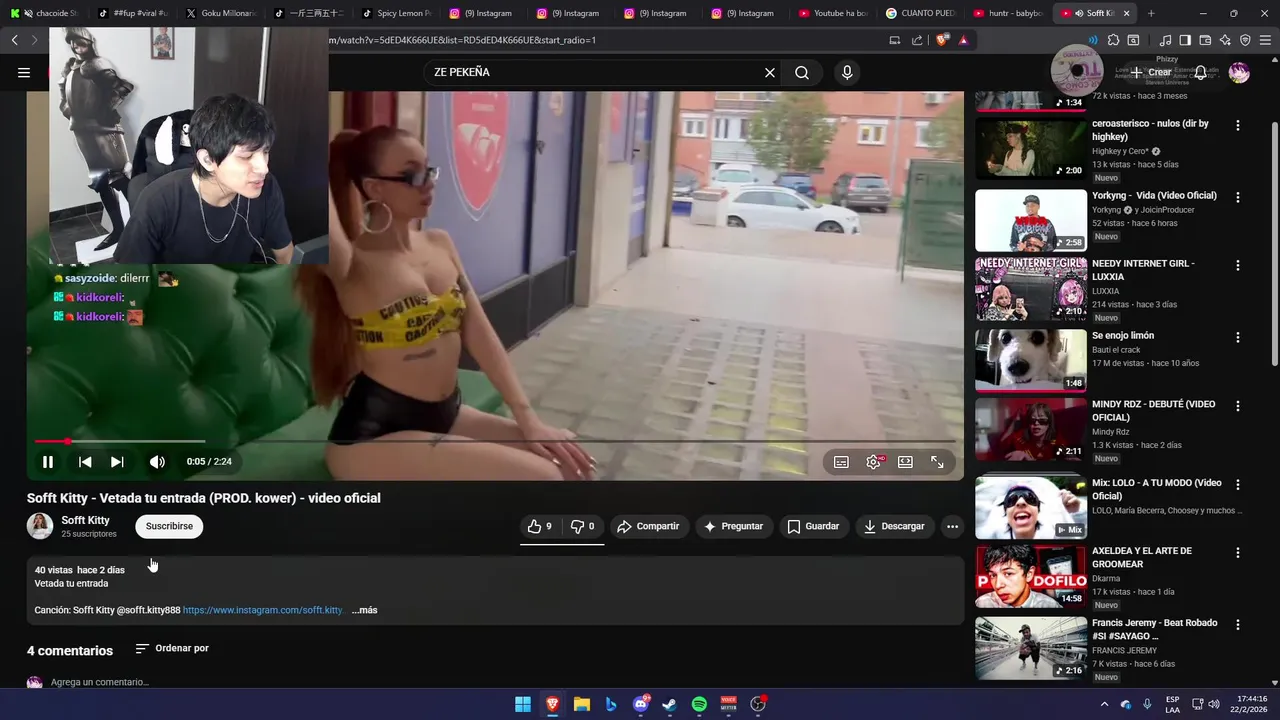1280x720 pixels.
Task: Open options for AXELDEA Y EL ARTE video
Action: pyautogui.click(x=1238, y=553)
